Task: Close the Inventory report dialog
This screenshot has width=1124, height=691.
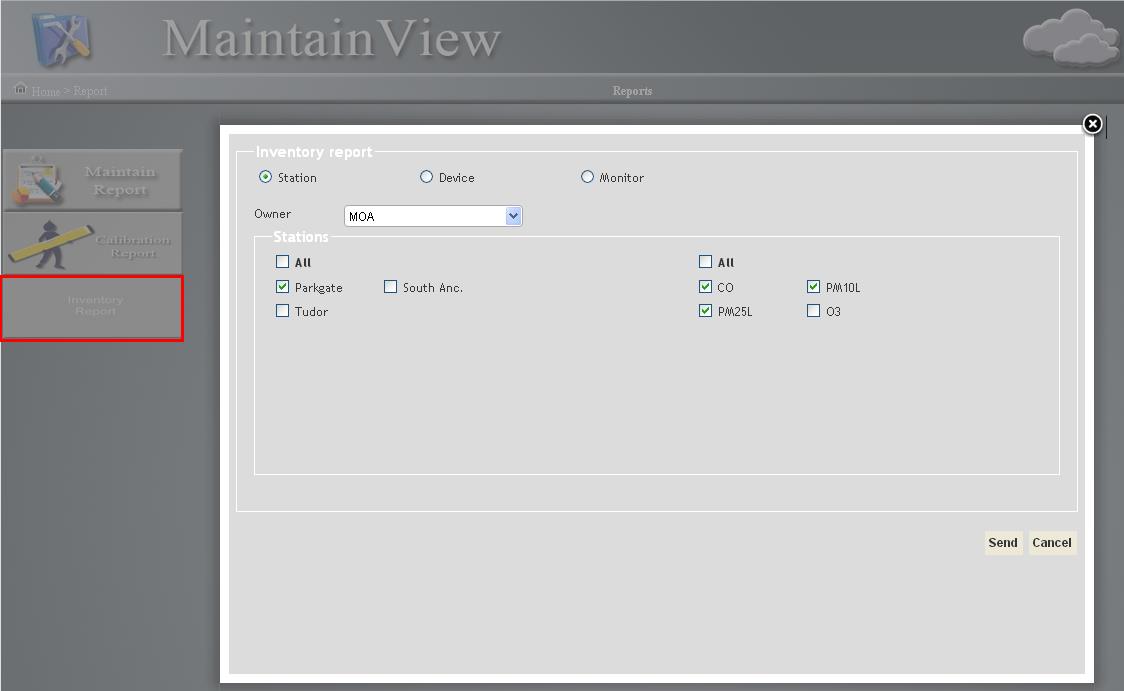Action: 1092,124
